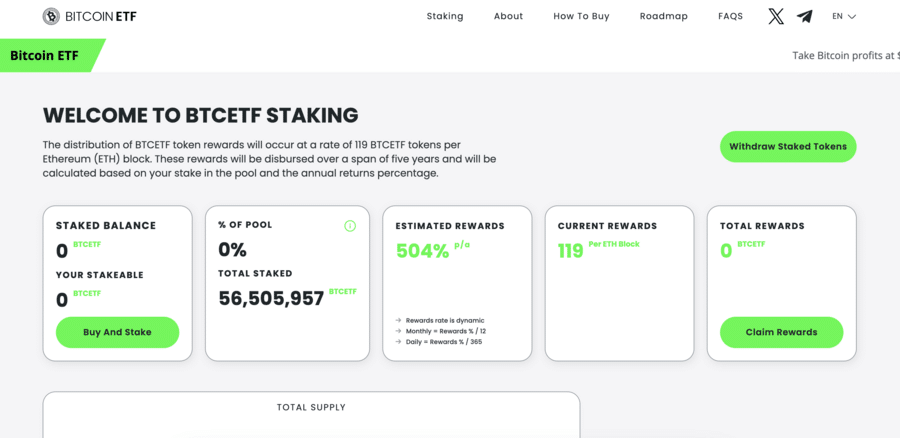Click the info icon in % of Pool card

pyautogui.click(x=350, y=226)
